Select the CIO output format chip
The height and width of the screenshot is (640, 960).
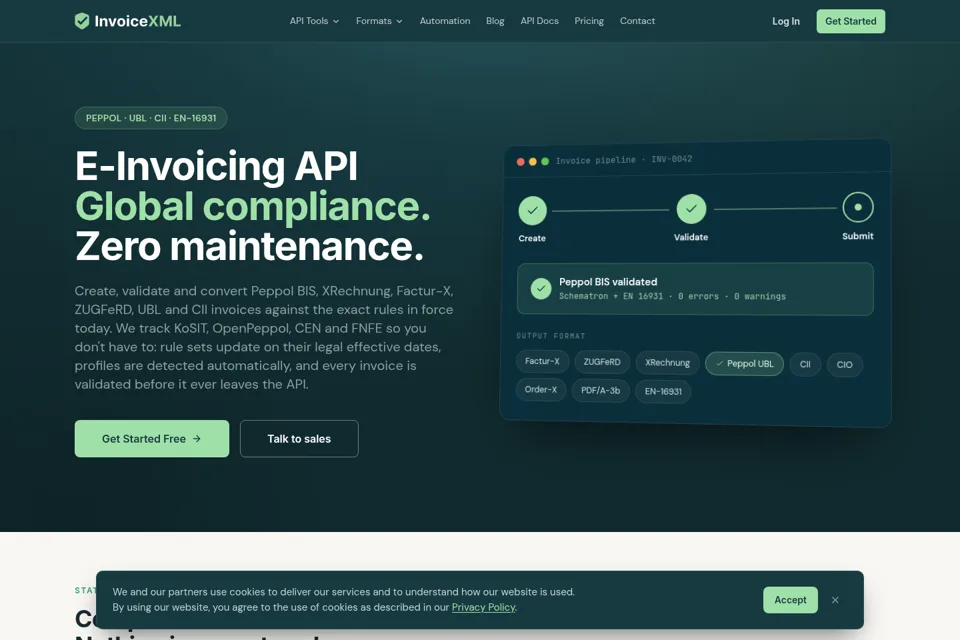(x=844, y=365)
